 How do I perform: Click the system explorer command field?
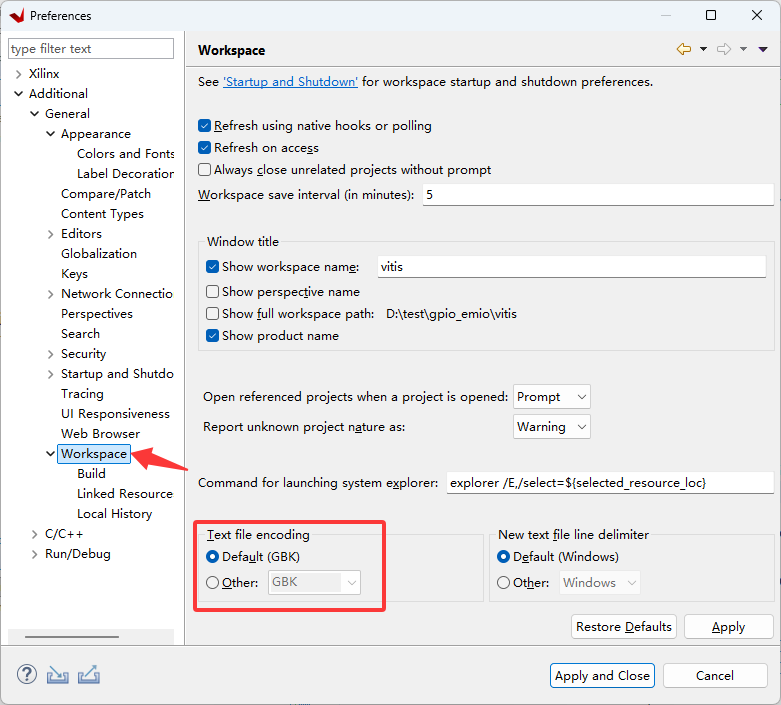[x=610, y=482]
